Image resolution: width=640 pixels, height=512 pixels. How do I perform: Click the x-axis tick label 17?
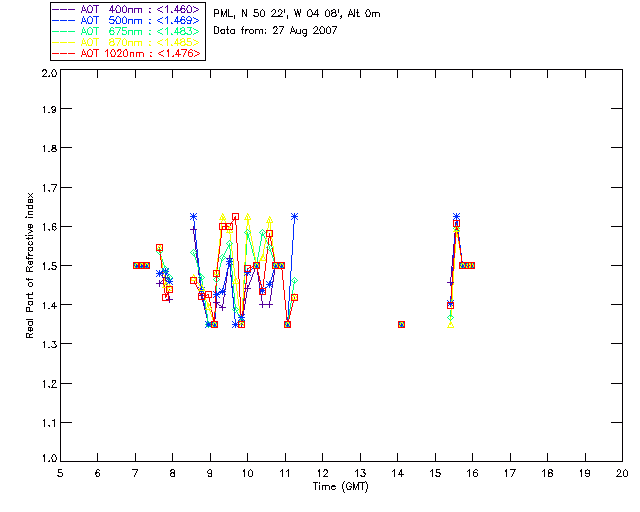click(510, 473)
